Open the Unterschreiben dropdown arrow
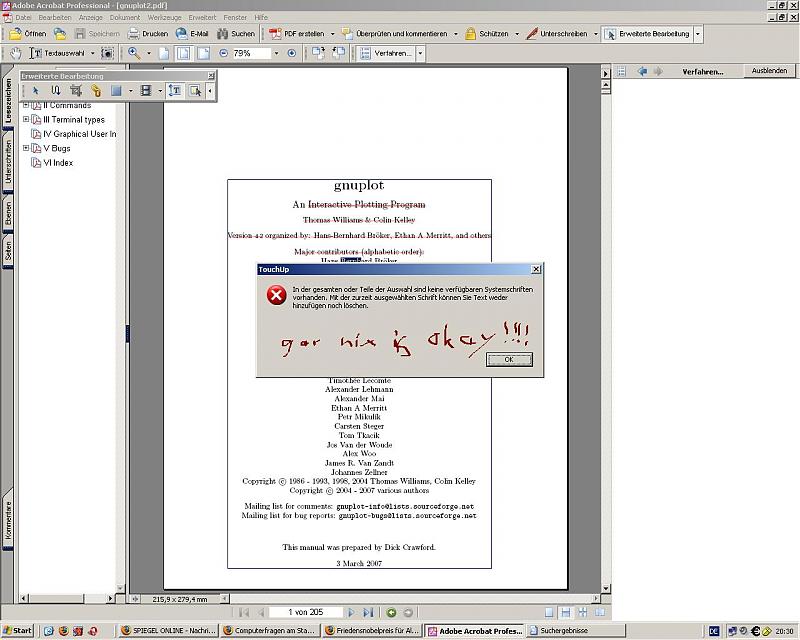Viewport: 800px width, 640px height. [x=595, y=34]
